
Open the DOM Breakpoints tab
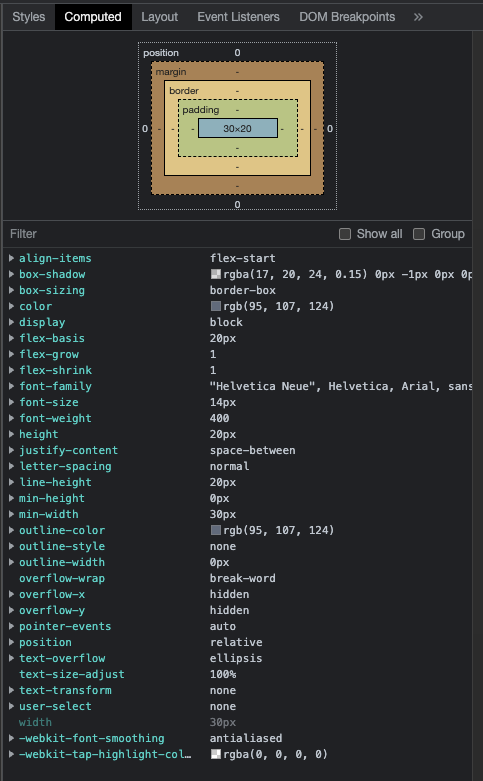click(x=347, y=17)
